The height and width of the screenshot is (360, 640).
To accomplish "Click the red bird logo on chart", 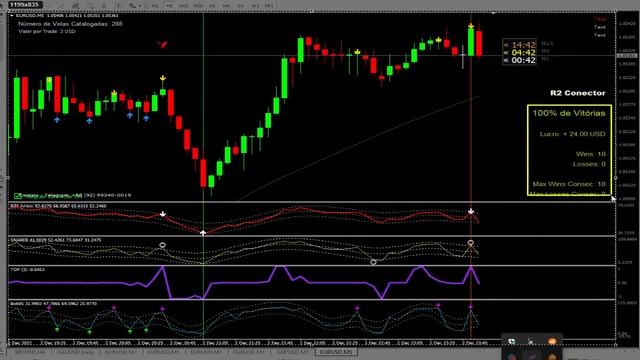I will (x=162, y=44).
